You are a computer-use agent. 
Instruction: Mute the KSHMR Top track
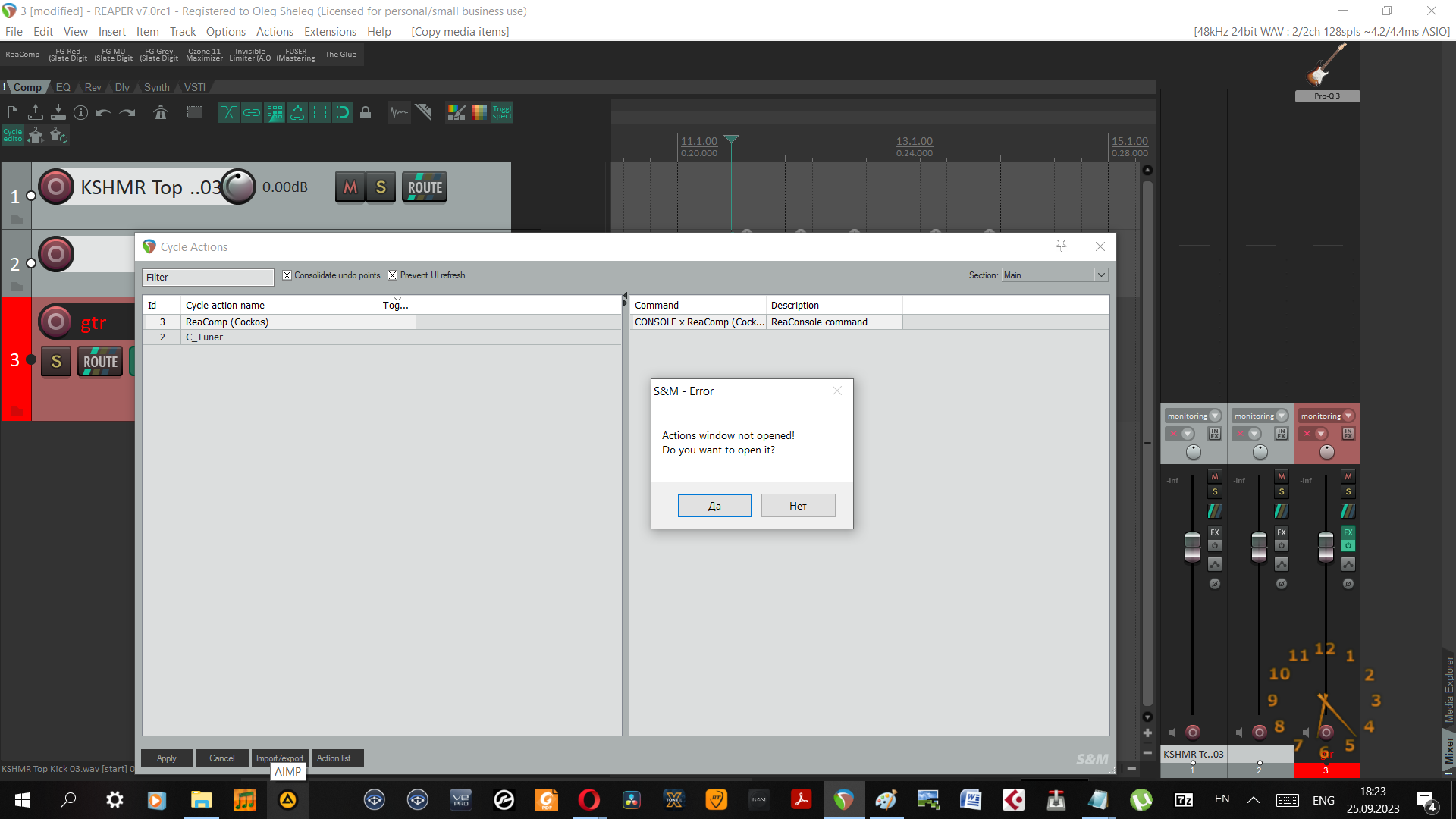(x=350, y=187)
